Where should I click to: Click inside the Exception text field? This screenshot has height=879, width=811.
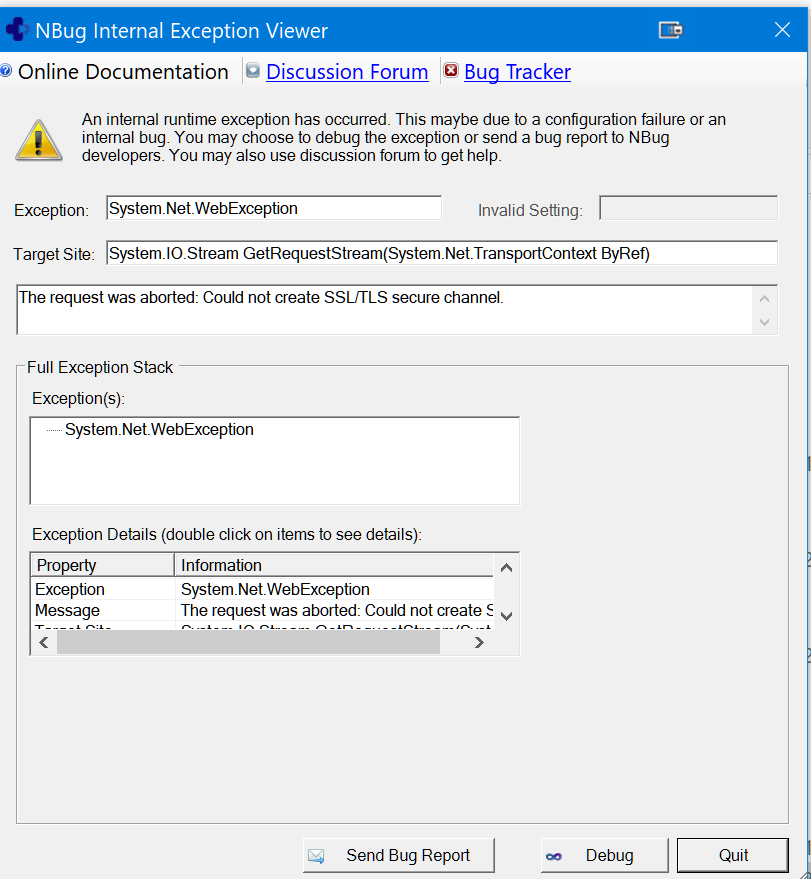pyautogui.click(x=273, y=208)
